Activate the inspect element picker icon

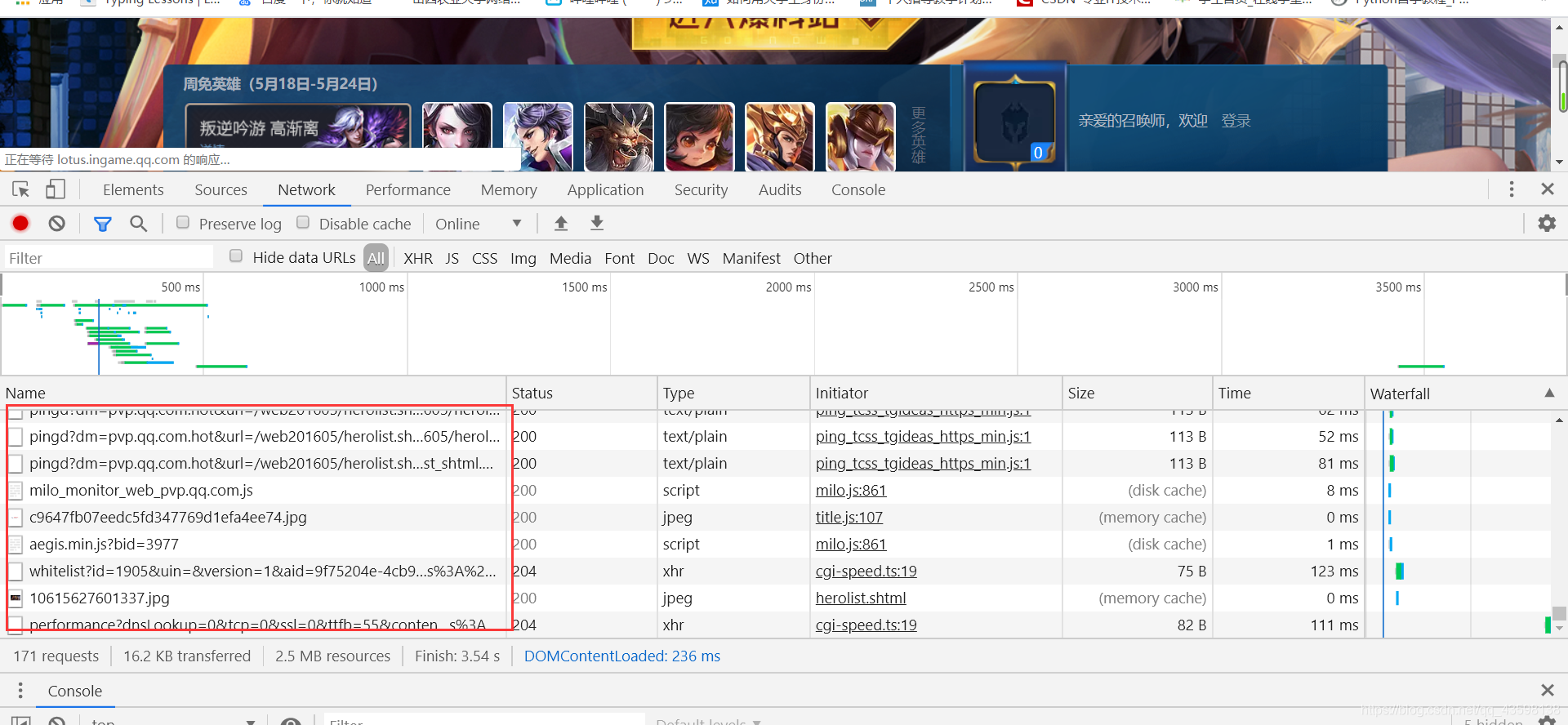(x=21, y=189)
